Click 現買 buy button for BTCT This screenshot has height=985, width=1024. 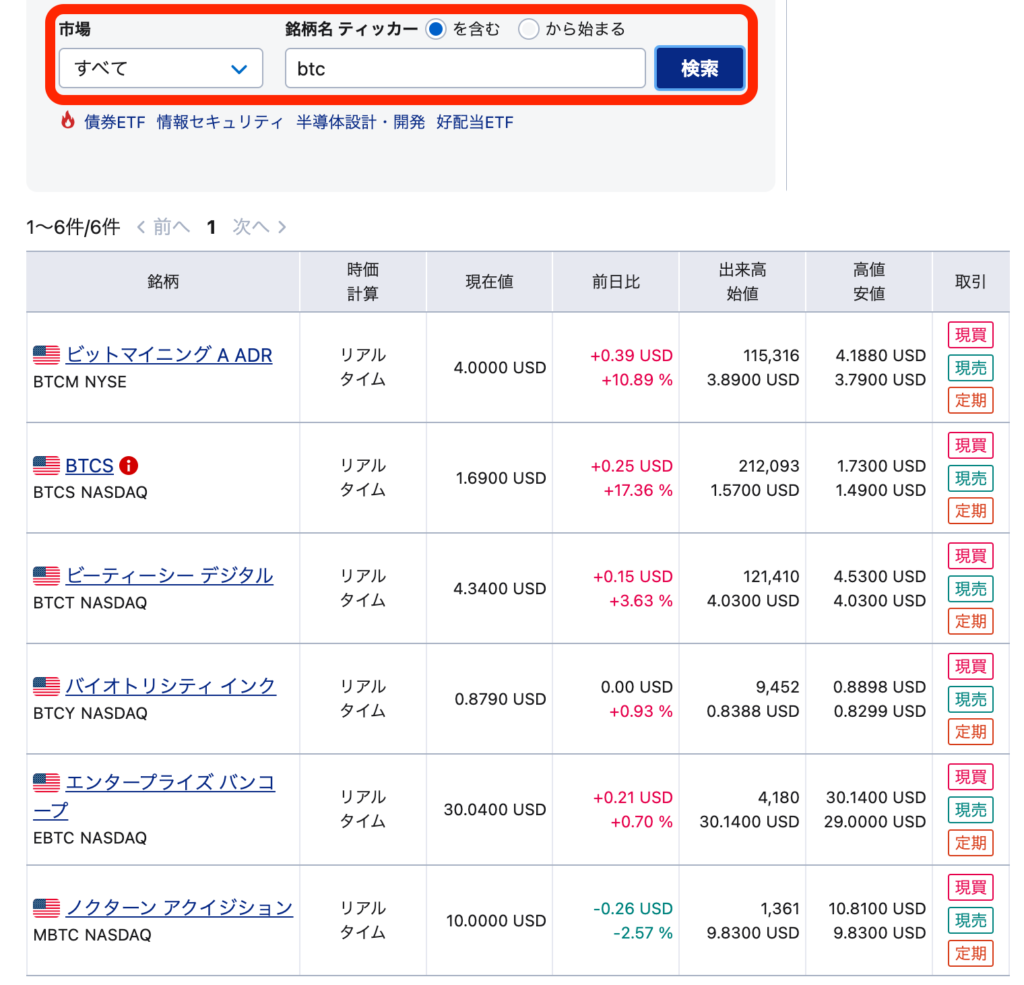(970, 556)
